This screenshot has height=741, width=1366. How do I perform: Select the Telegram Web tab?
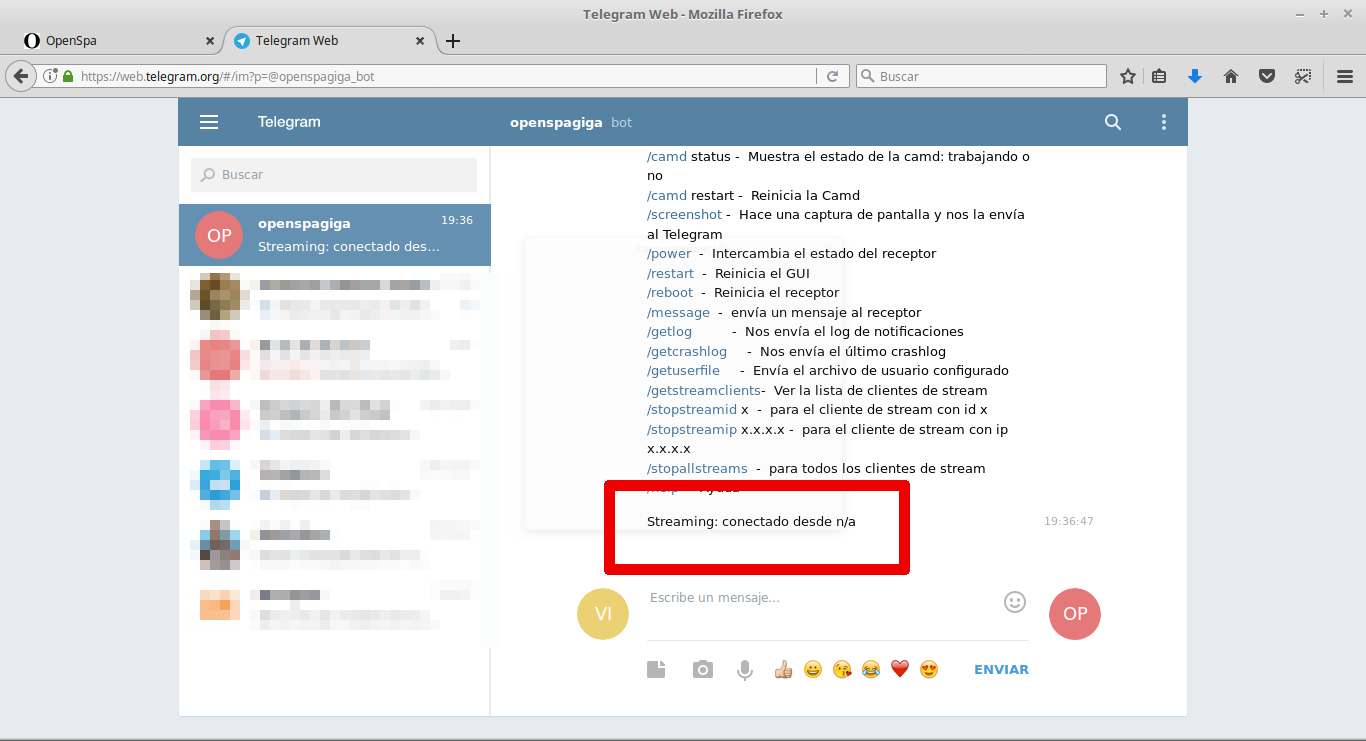point(330,41)
